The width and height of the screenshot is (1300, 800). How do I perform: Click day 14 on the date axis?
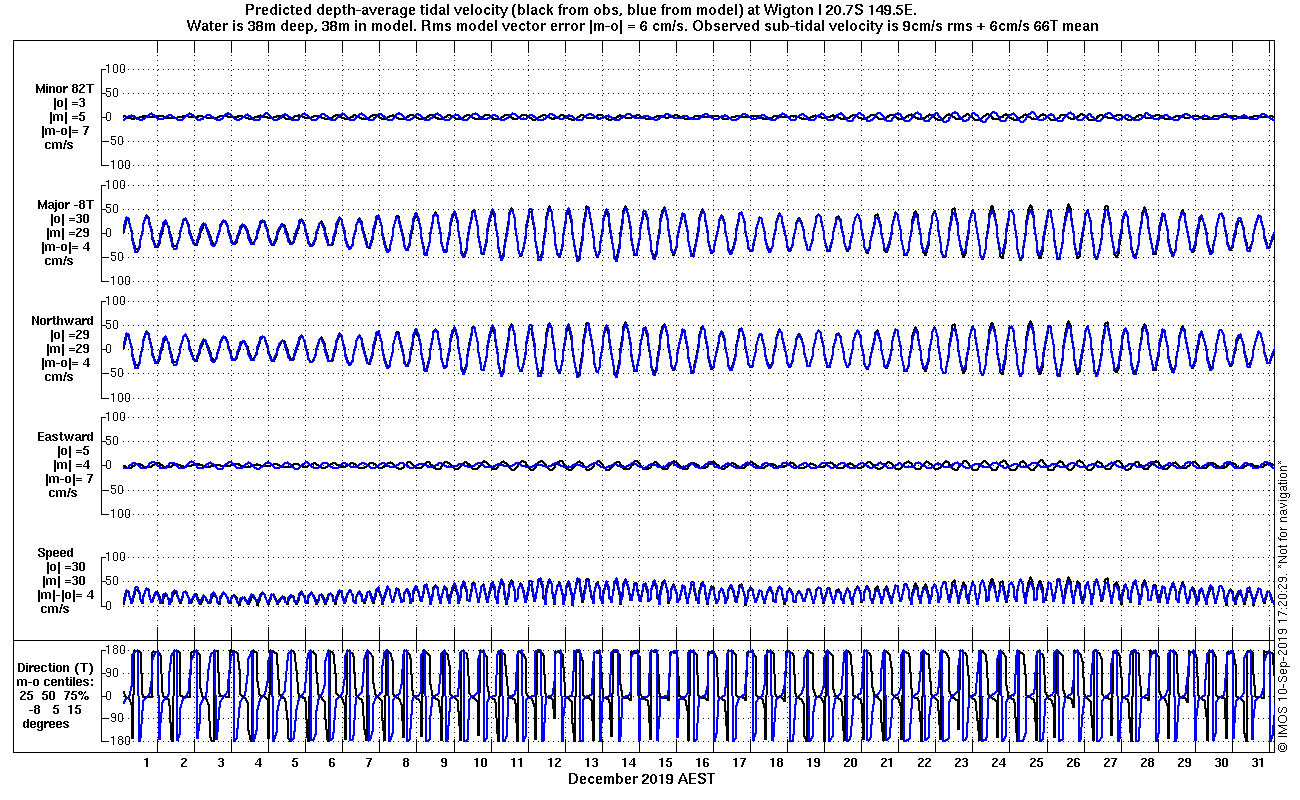628,762
